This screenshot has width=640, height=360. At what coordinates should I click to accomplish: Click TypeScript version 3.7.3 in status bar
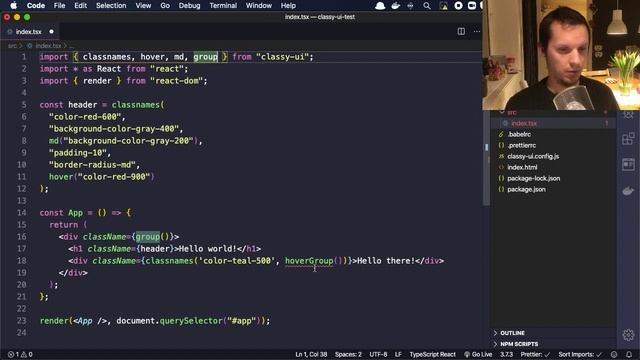click(507, 354)
